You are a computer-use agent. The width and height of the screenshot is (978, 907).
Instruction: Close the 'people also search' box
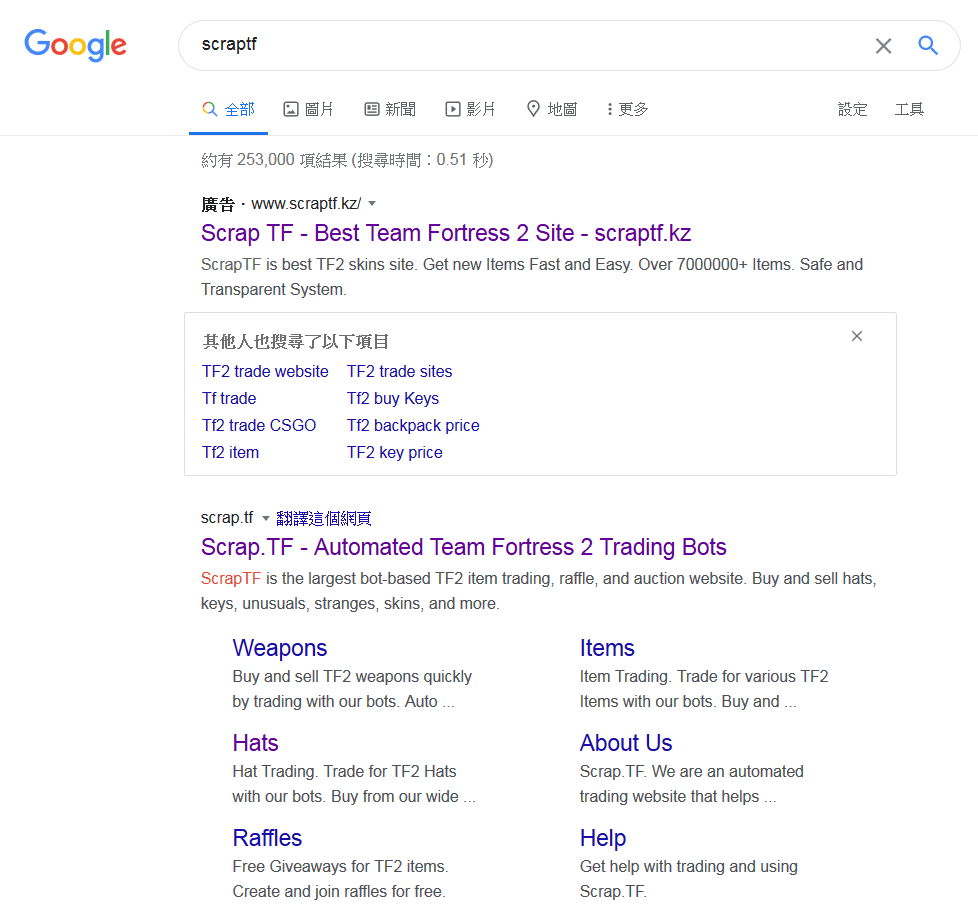857,336
